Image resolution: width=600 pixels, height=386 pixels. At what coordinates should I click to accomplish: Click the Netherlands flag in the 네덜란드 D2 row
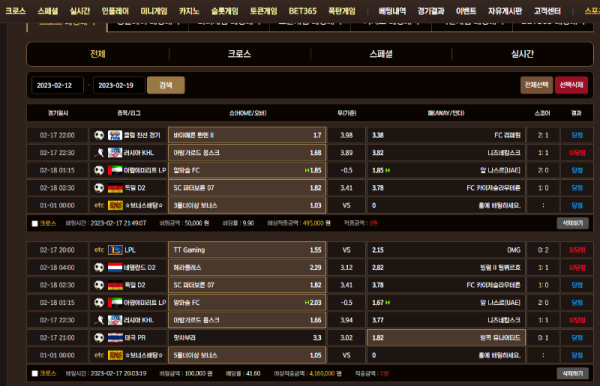115,267
